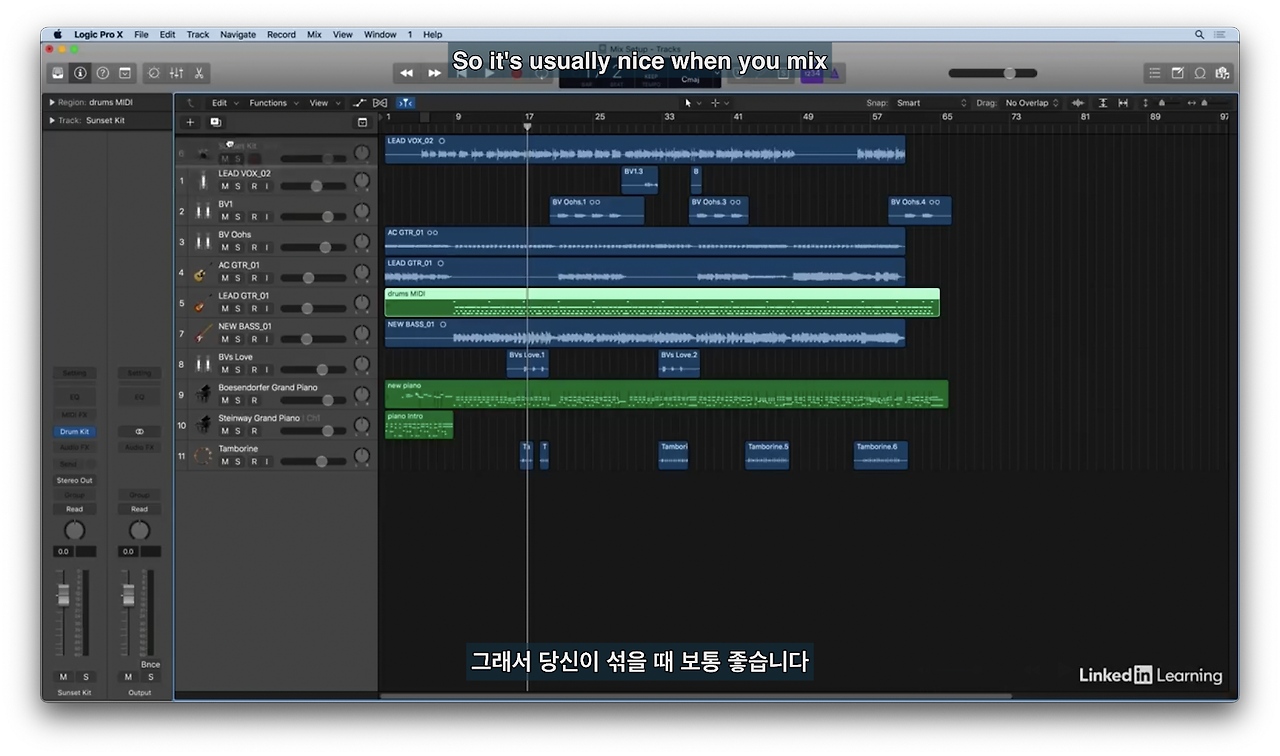Click the Sunset Kit channel volume fader

[64, 596]
